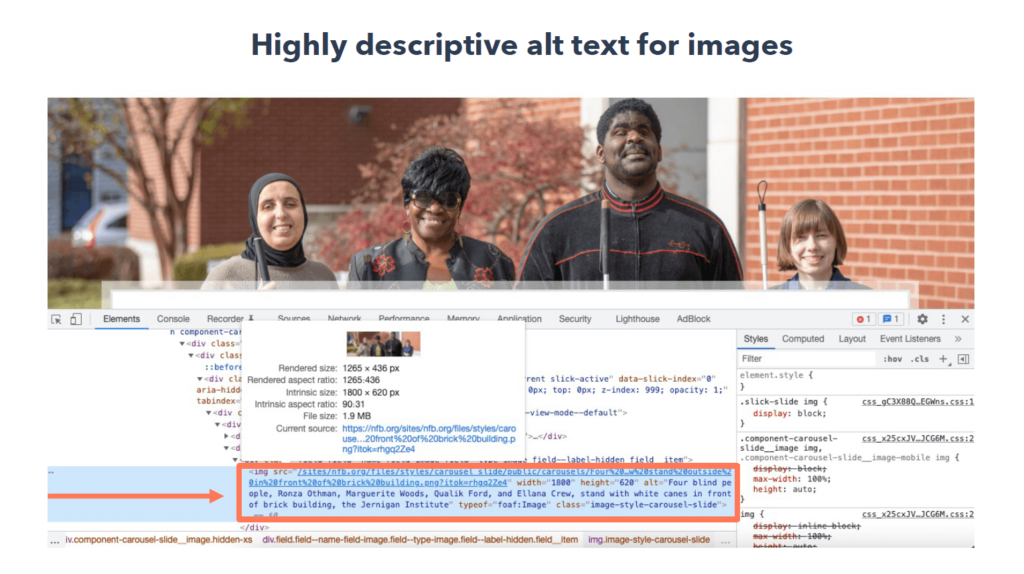Select breadcrumb img.image-style-carousel-slide

[x=648, y=540]
